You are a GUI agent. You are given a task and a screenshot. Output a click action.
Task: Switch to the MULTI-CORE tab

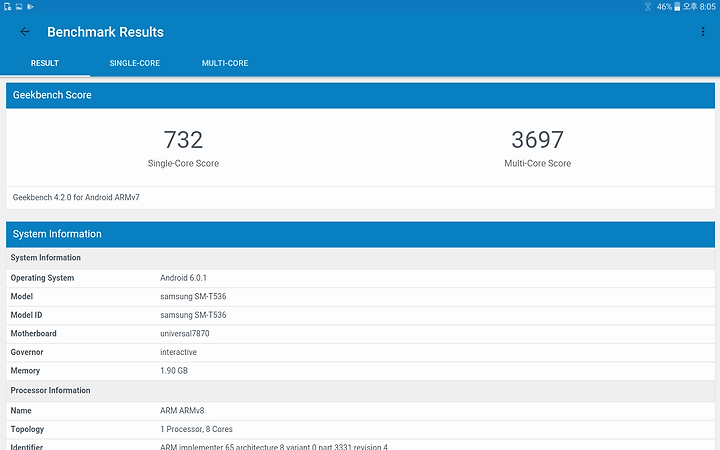pyautogui.click(x=225, y=63)
